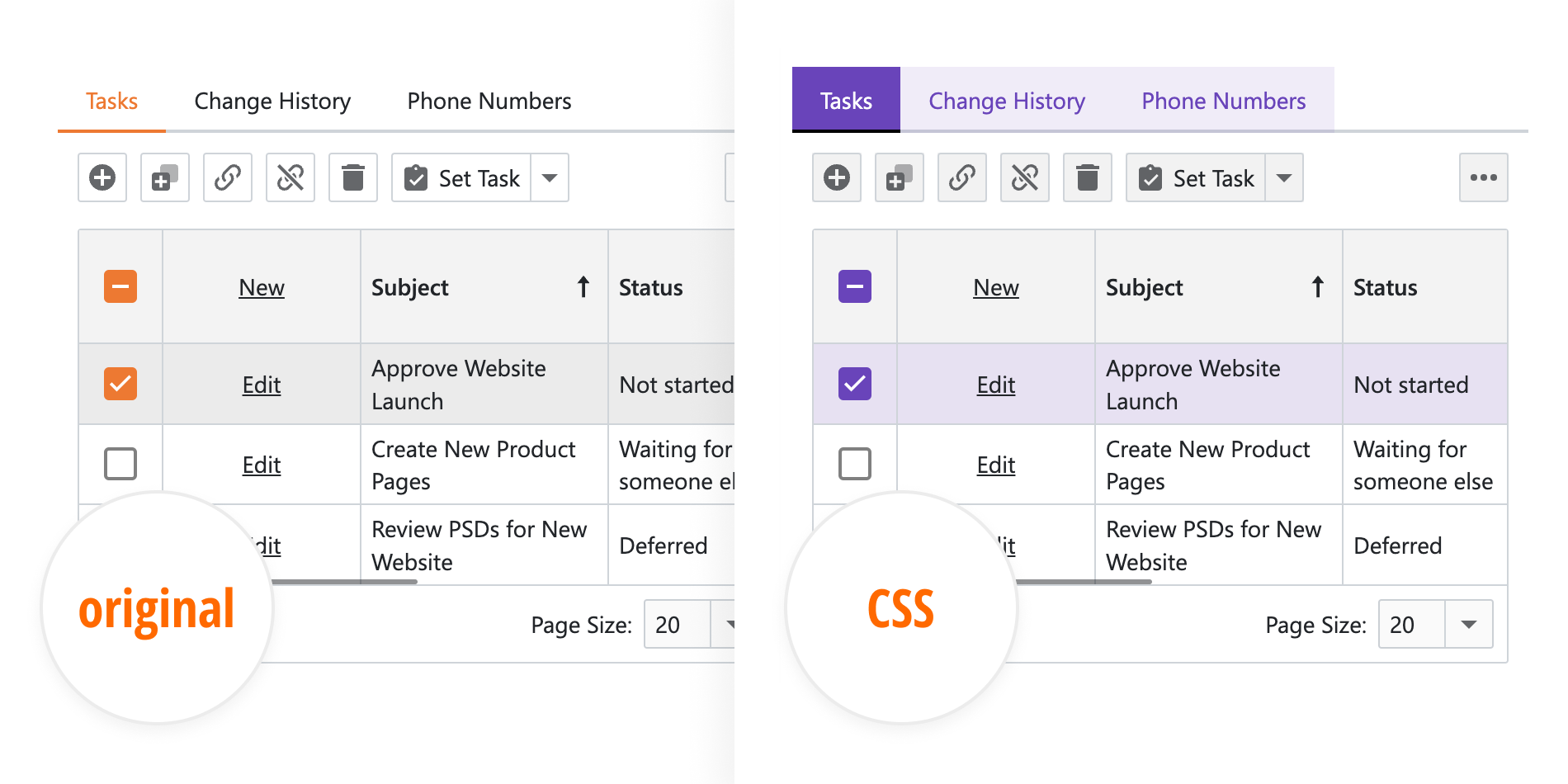Click Set Task button in original panel
The image size is (1568, 784).
coord(462,177)
